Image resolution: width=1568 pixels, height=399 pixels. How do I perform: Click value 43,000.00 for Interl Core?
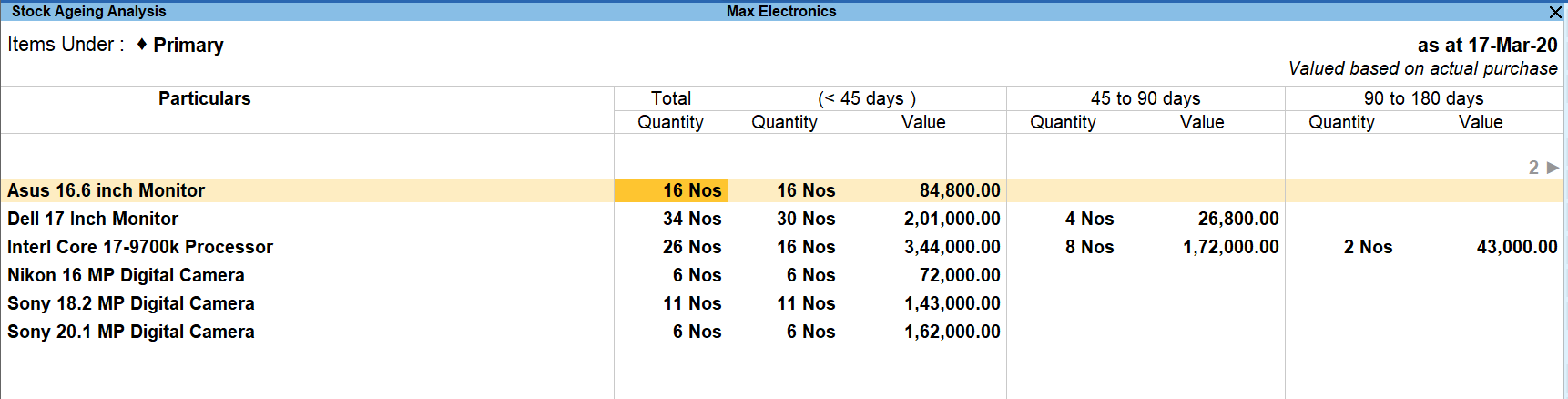pyautogui.click(x=1517, y=247)
